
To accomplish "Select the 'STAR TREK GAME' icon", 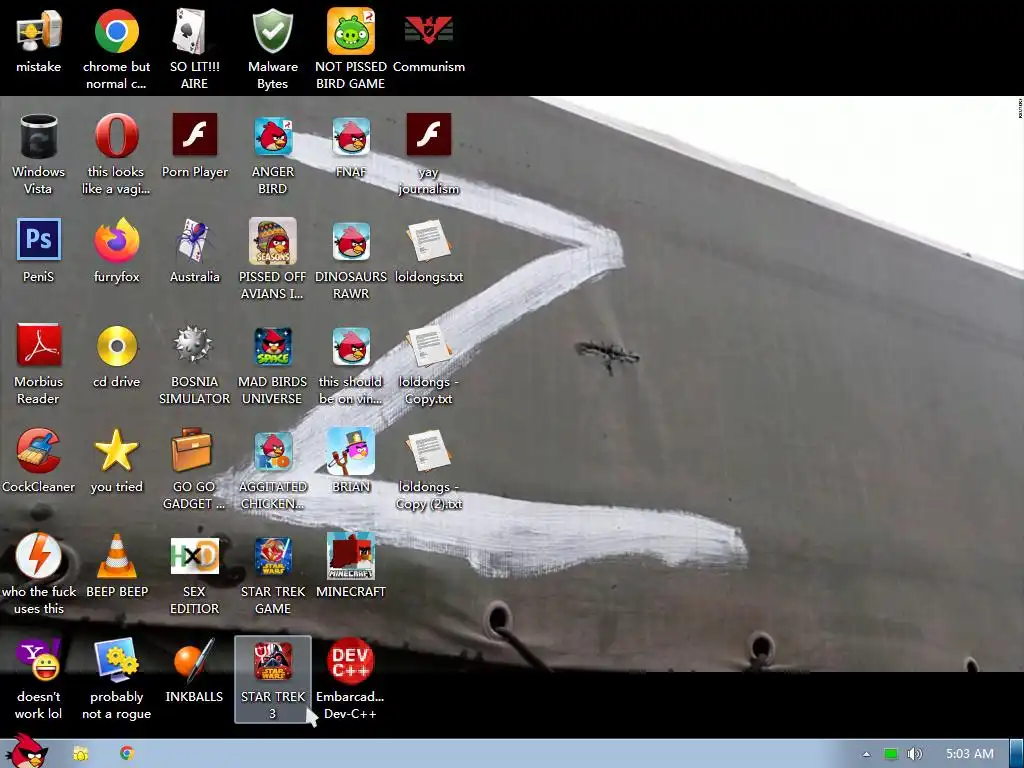I will (x=273, y=556).
